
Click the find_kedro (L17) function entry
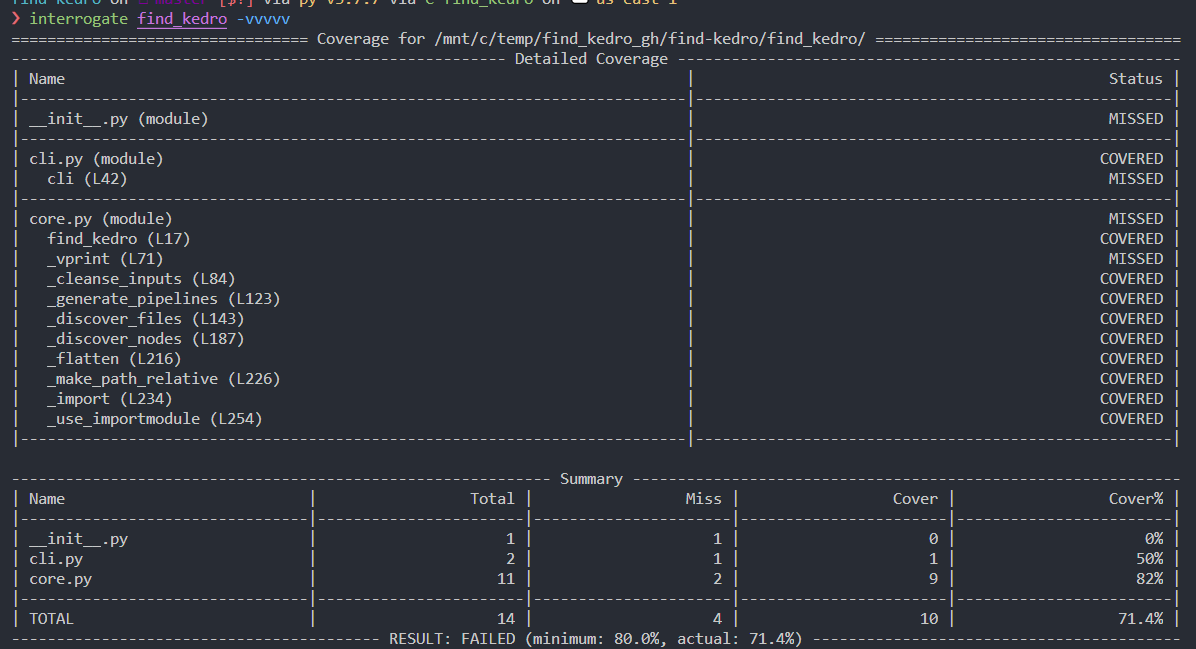click(x=118, y=239)
